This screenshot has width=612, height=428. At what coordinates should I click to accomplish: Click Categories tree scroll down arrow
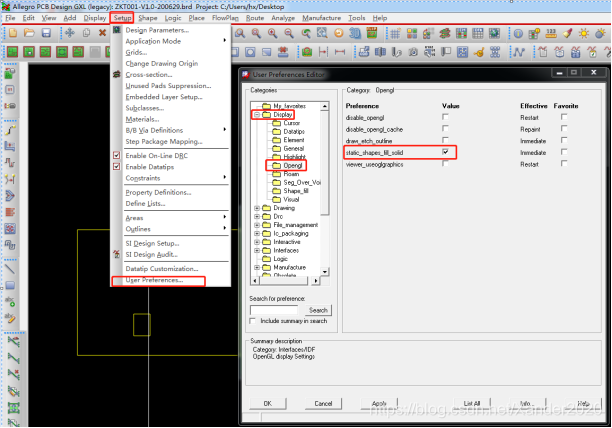325,272
